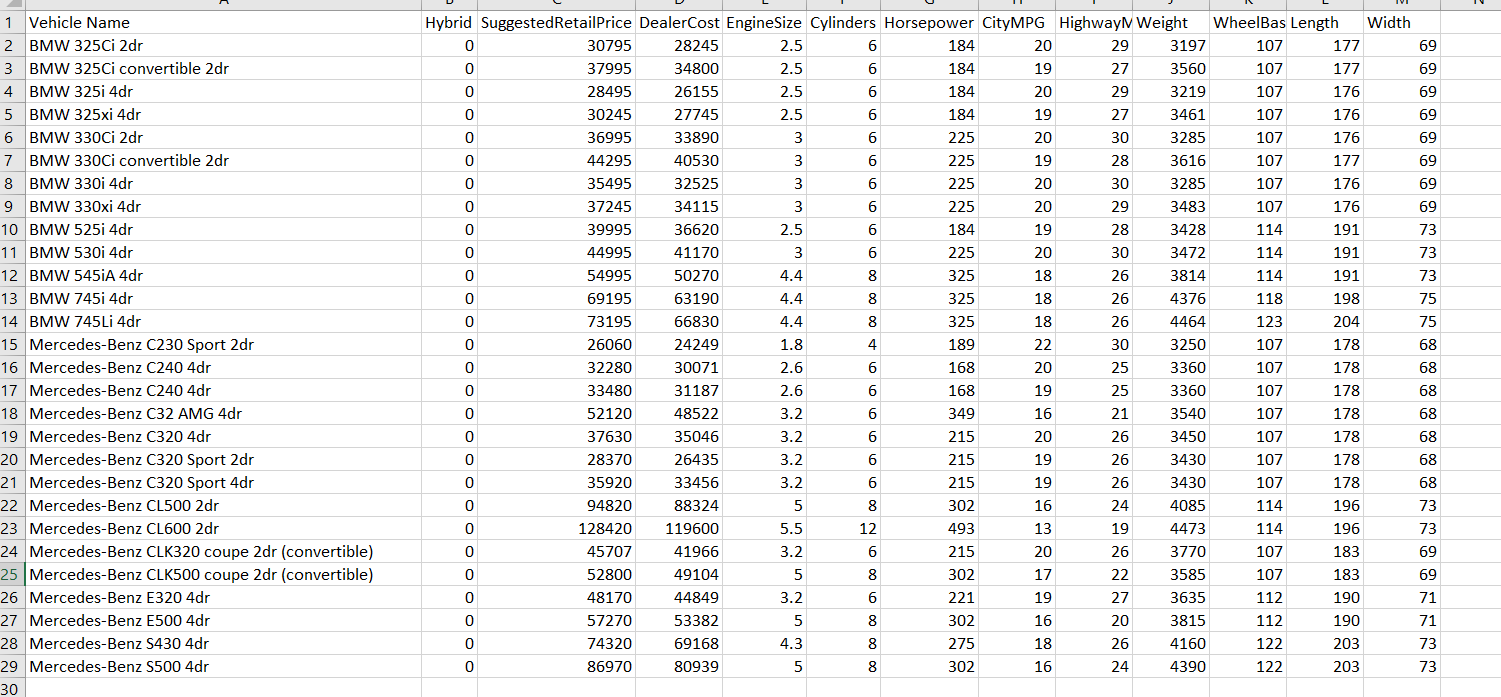Viewport: 1501px width, 697px height.
Task: Click the weight value 4464
Action: click(1171, 321)
